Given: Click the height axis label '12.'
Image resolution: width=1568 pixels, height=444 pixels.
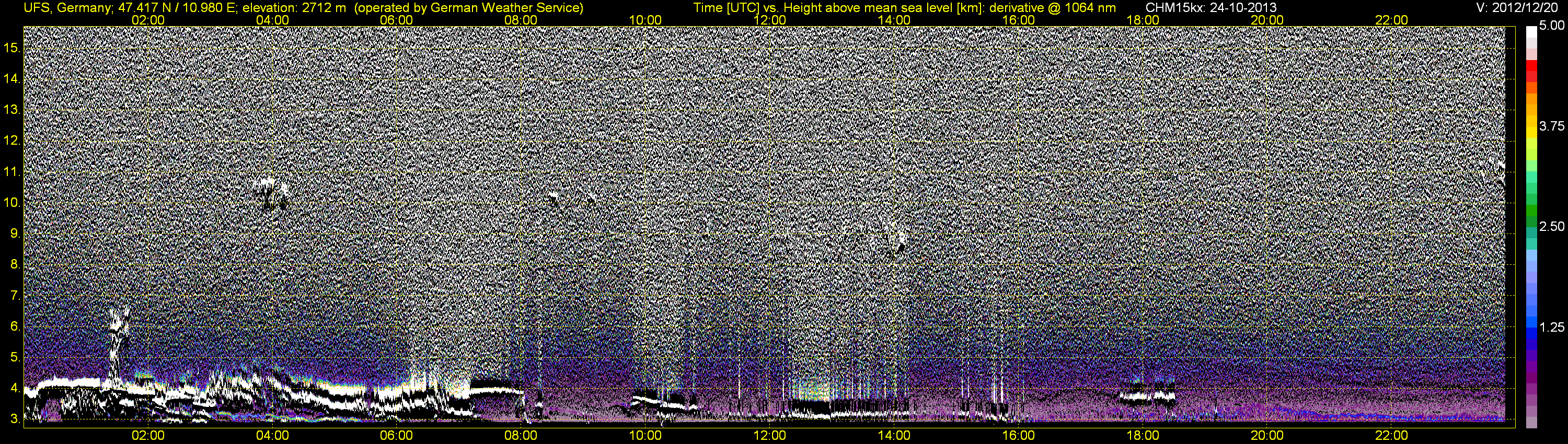Looking at the screenshot, I should [x=12, y=141].
